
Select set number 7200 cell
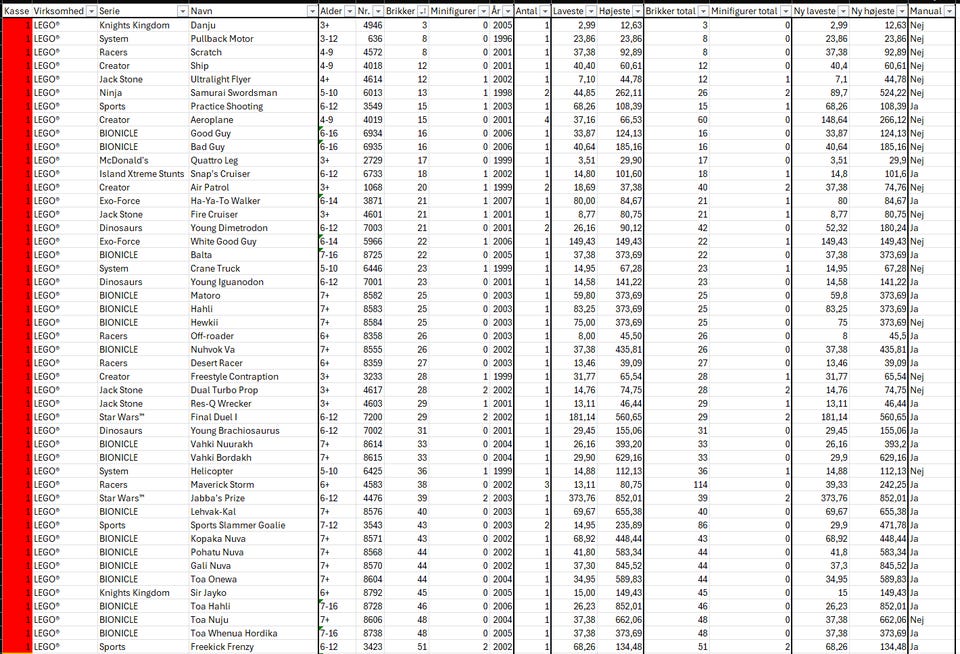[370, 417]
